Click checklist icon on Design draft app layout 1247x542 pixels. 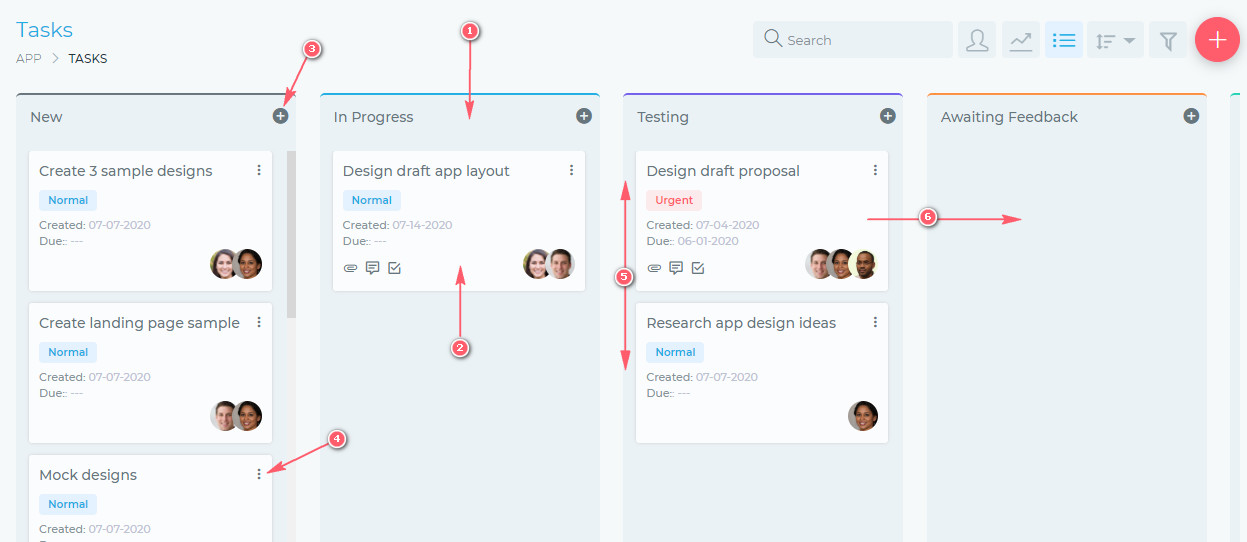tap(394, 268)
